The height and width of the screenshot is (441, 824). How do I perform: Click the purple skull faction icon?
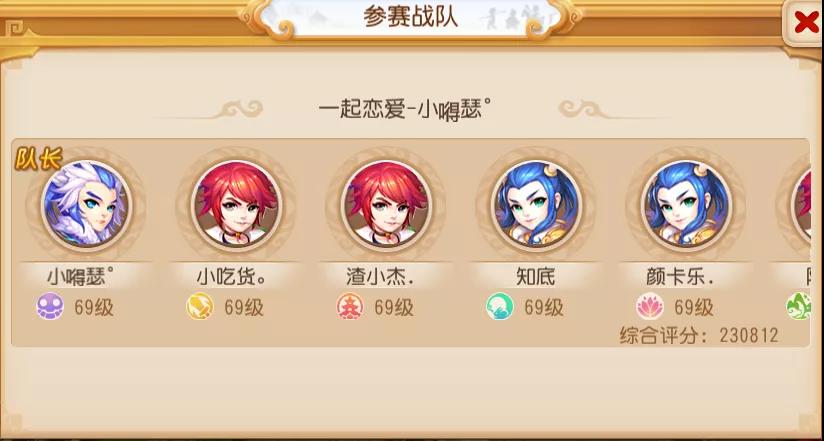[50, 306]
